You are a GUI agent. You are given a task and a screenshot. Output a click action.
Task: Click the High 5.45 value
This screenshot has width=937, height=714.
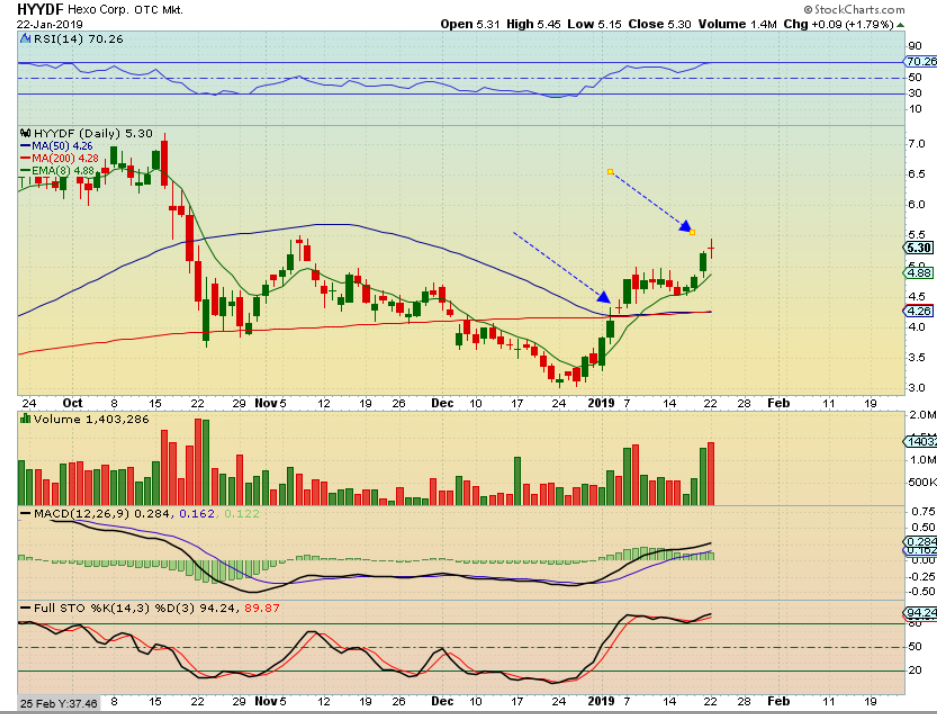(534, 24)
